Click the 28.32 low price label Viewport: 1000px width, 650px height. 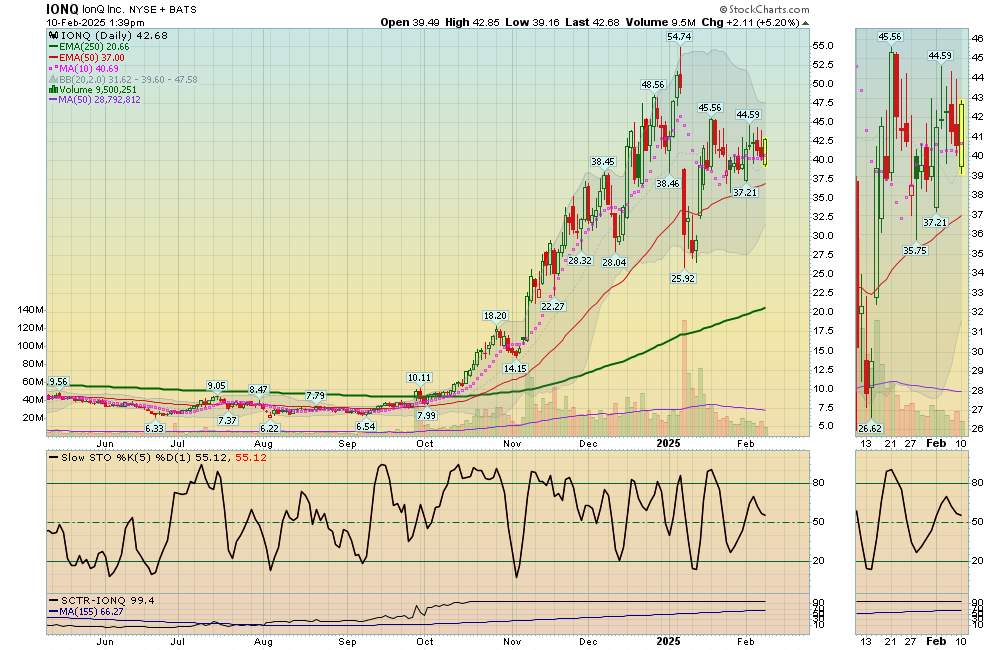[x=580, y=260]
